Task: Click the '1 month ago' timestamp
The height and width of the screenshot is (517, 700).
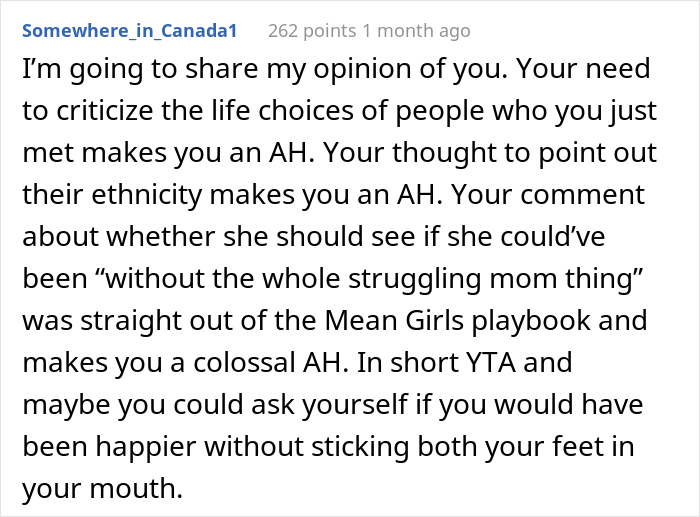Action: pyautogui.click(x=416, y=31)
